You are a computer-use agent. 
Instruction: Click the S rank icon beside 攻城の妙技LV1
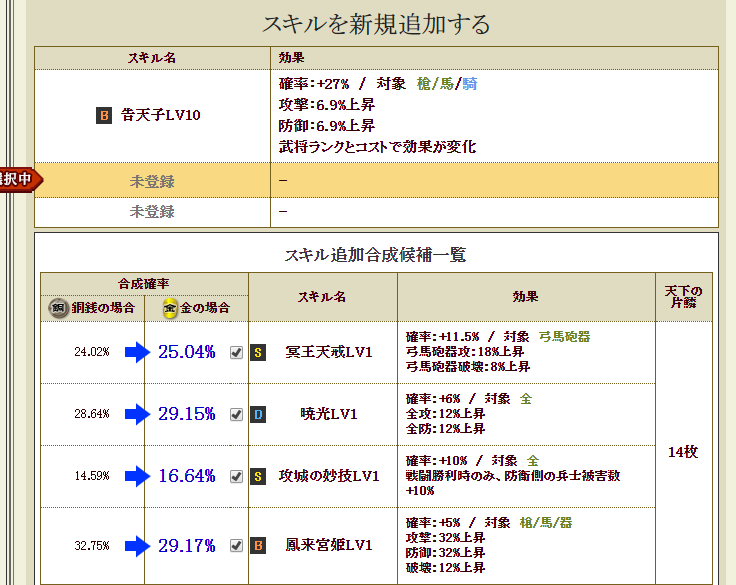(x=258, y=476)
